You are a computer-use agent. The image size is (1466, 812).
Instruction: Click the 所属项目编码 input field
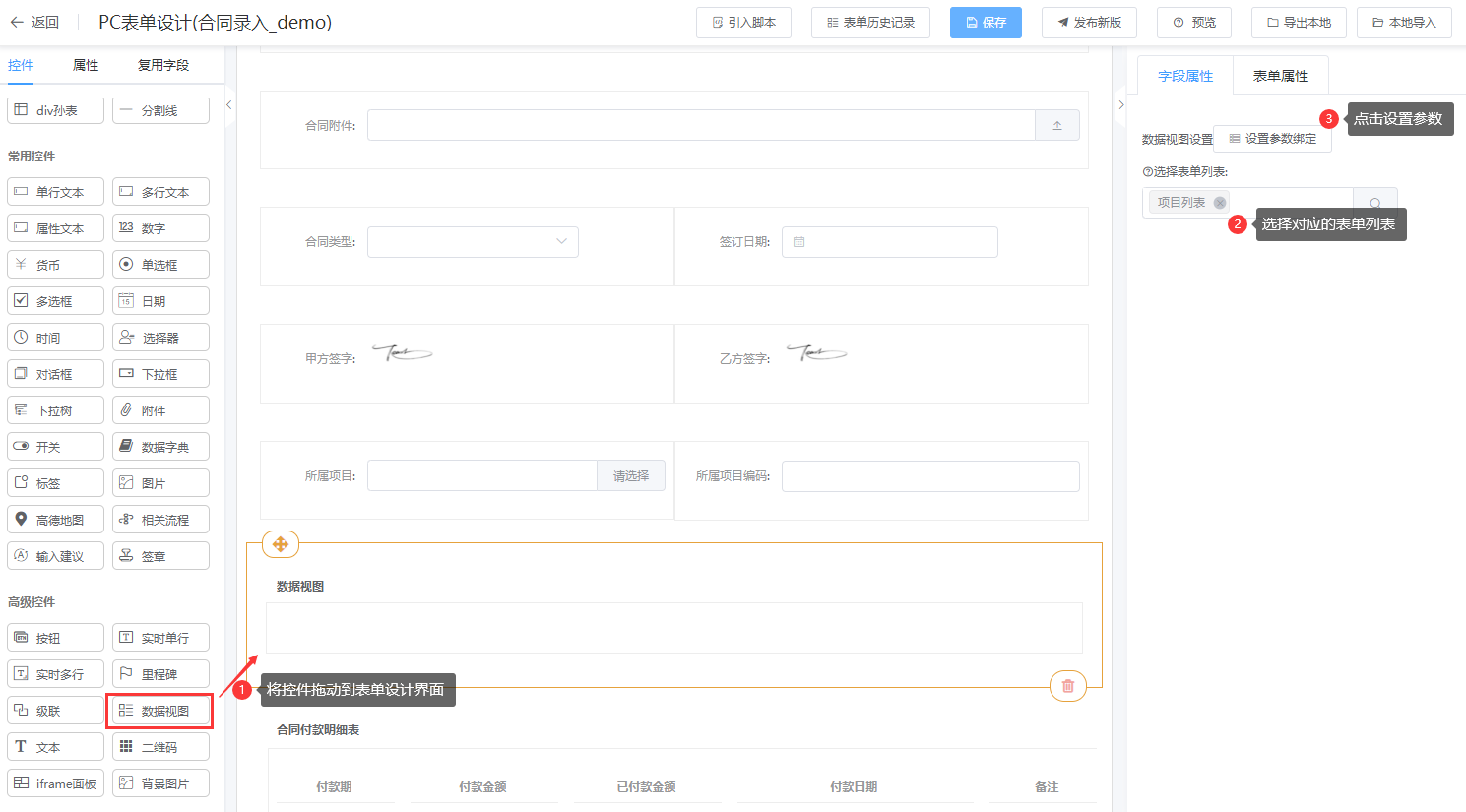tap(930, 476)
